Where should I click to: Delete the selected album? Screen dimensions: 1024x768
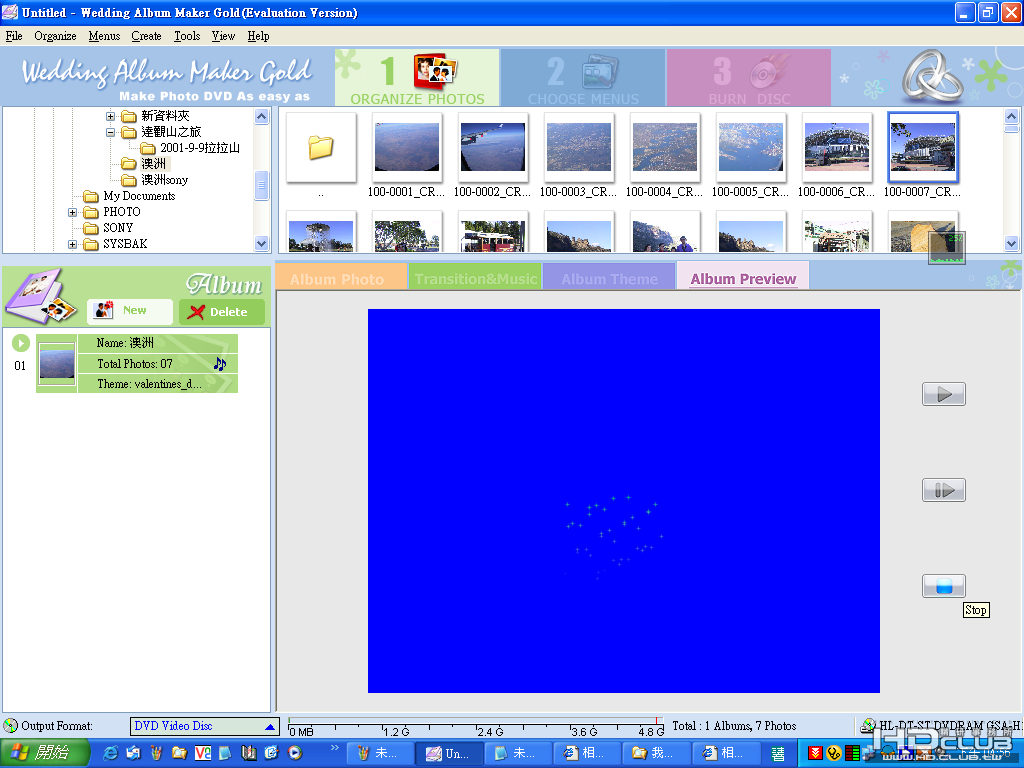coord(222,312)
